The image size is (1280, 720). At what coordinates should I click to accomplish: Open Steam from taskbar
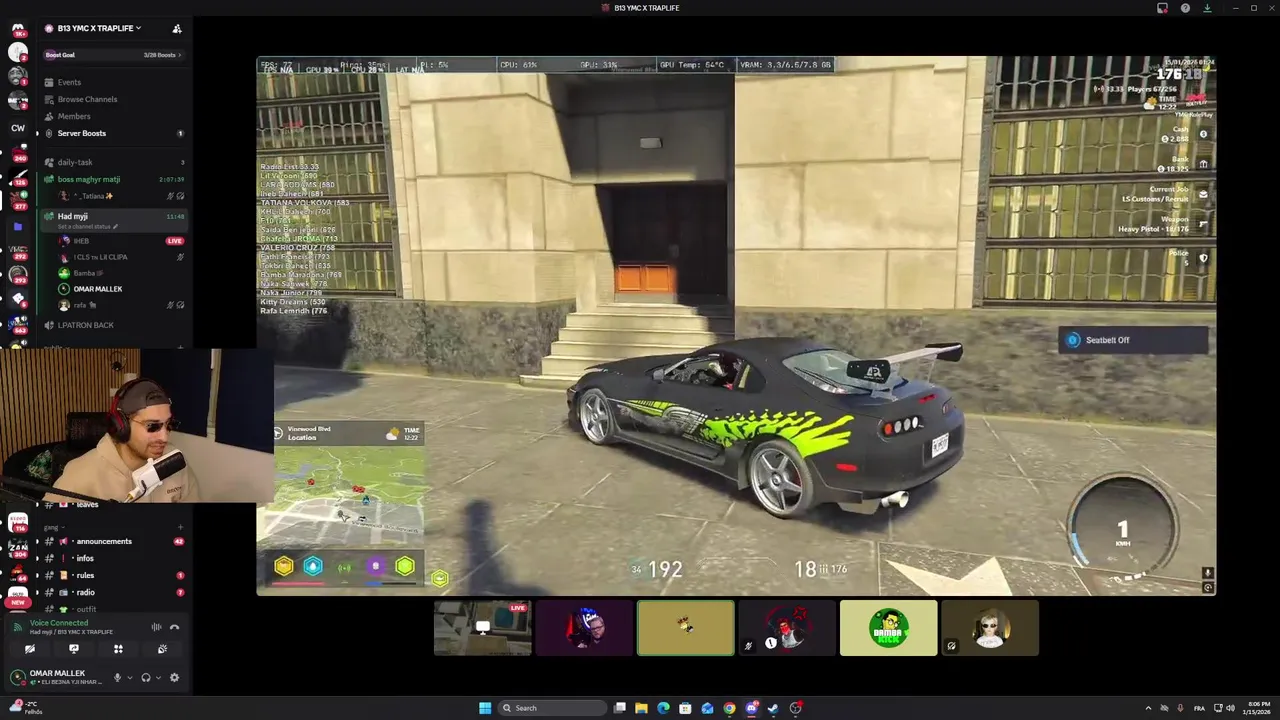click(x=773, y=708)
